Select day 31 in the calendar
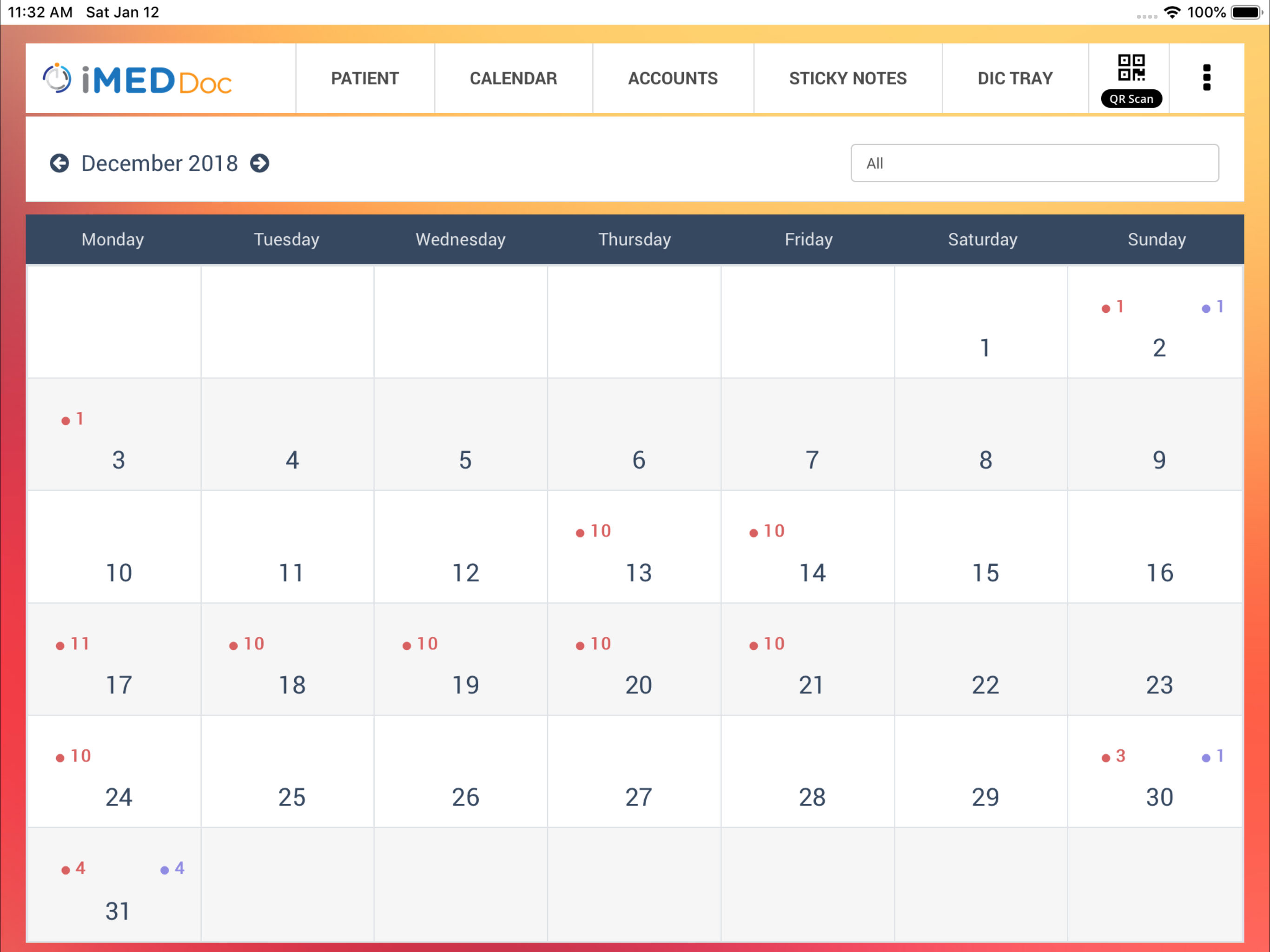Image resolution: width=1270 pixels, height=952 pixels. tap(114, 884)
